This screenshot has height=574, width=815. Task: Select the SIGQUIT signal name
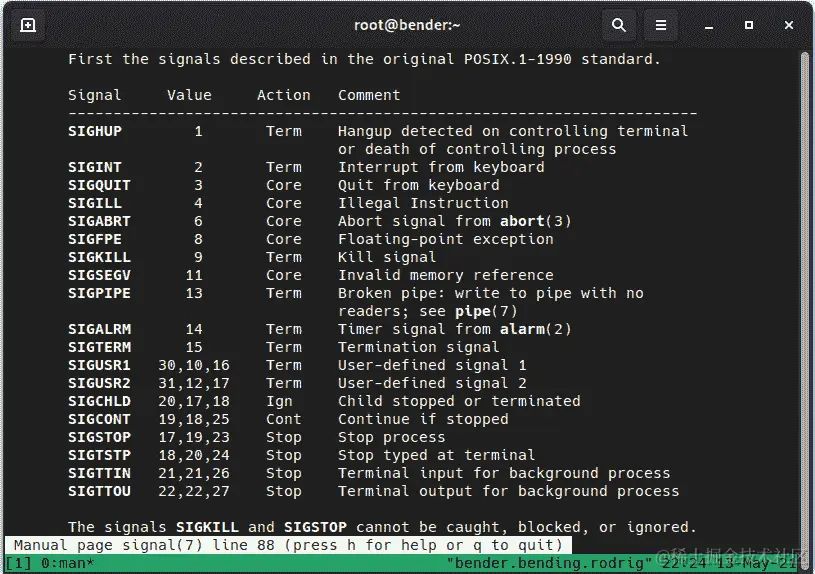pyautogui.click(x=99, y=185)
